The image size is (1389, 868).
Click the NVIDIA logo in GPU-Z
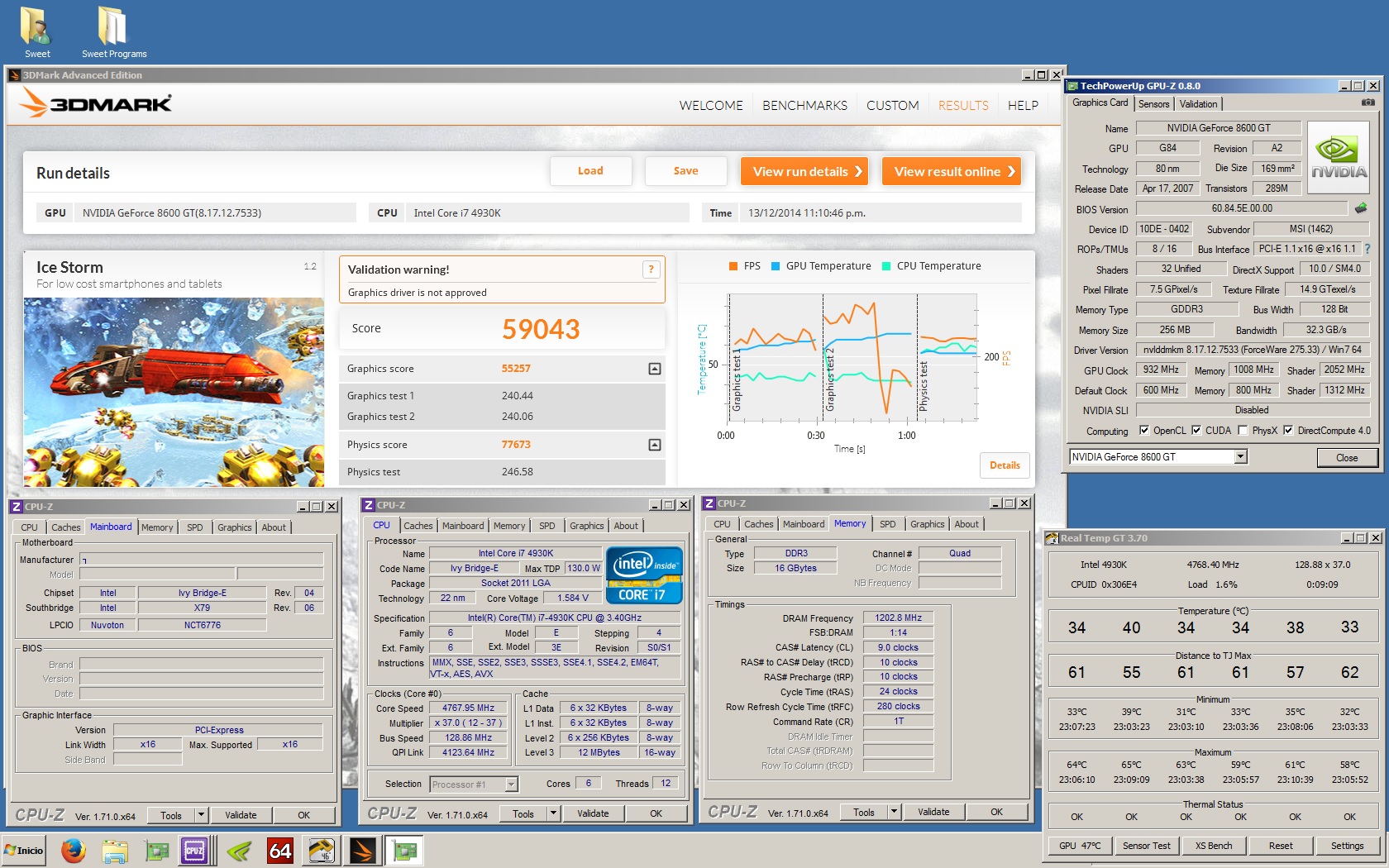(1339, 157)
